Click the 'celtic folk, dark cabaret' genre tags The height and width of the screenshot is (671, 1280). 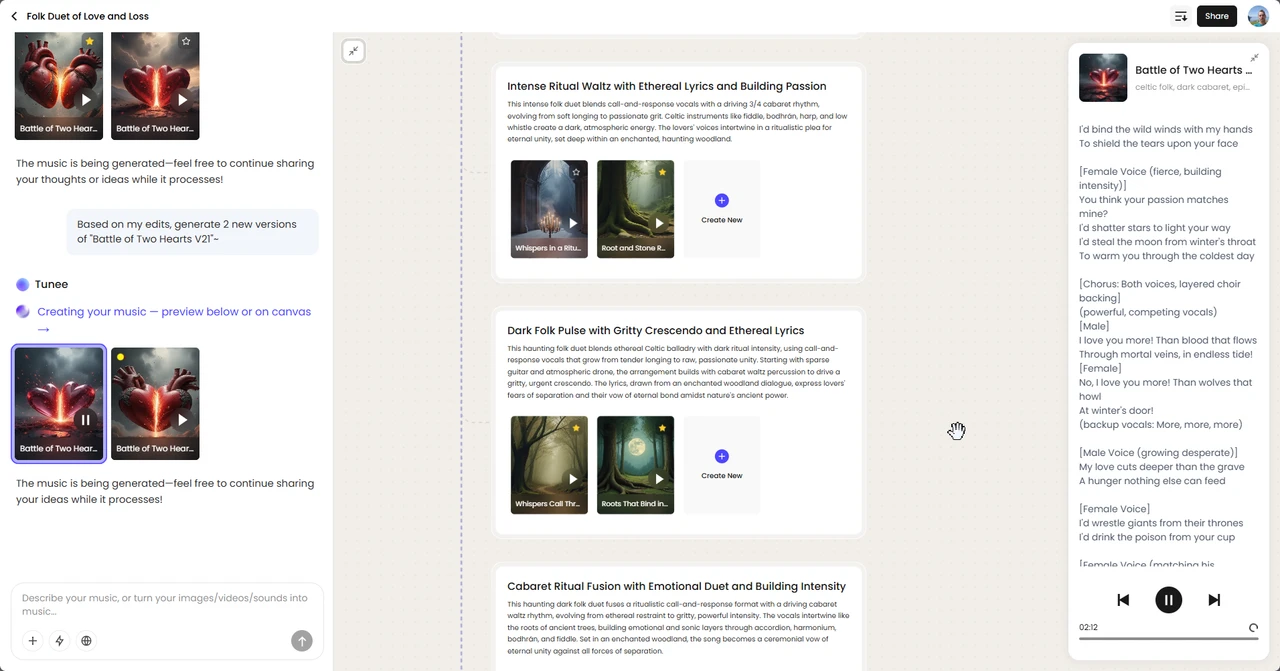(1192, 87)
